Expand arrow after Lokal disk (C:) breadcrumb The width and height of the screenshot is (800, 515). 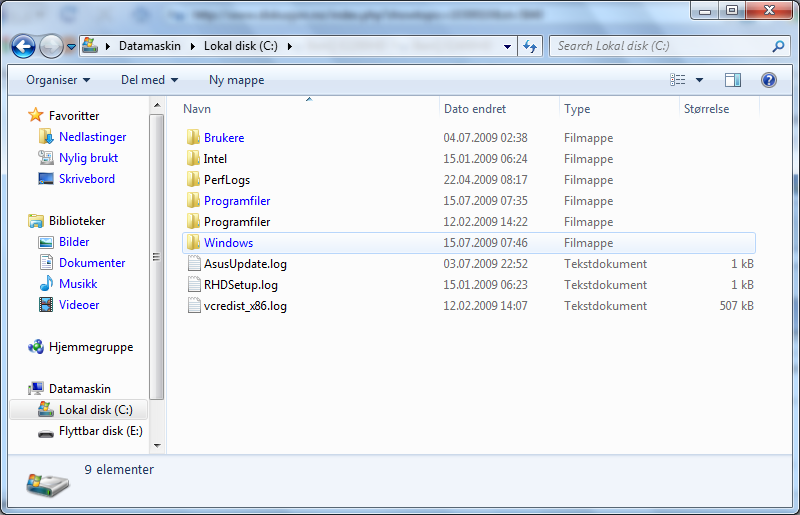tap(290, 46)
